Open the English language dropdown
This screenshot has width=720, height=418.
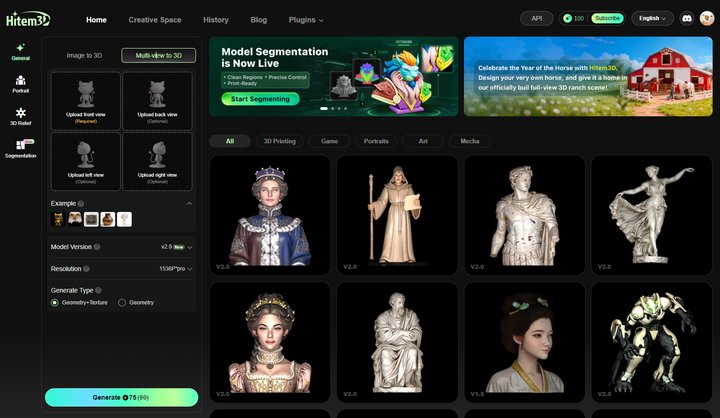tap(652, 18)
